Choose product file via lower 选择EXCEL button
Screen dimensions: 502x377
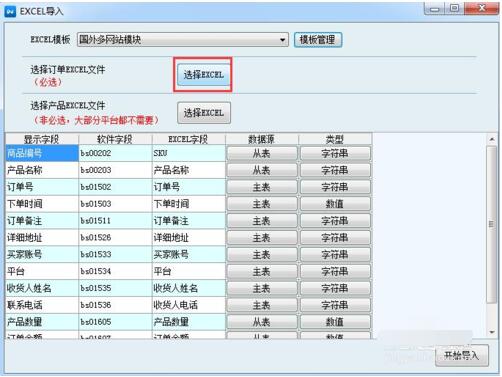[204, 113]
